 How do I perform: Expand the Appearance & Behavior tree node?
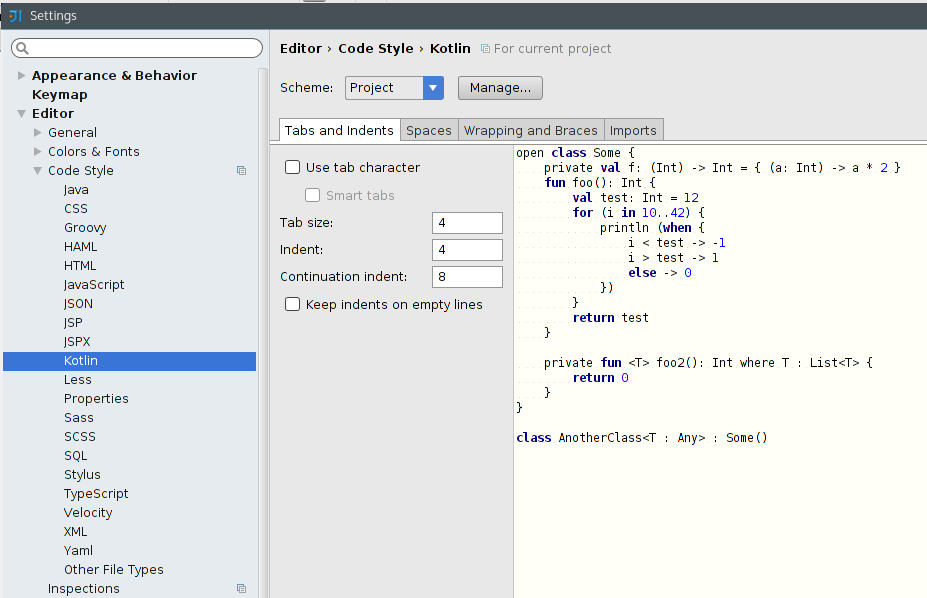(x=20, y=75)
